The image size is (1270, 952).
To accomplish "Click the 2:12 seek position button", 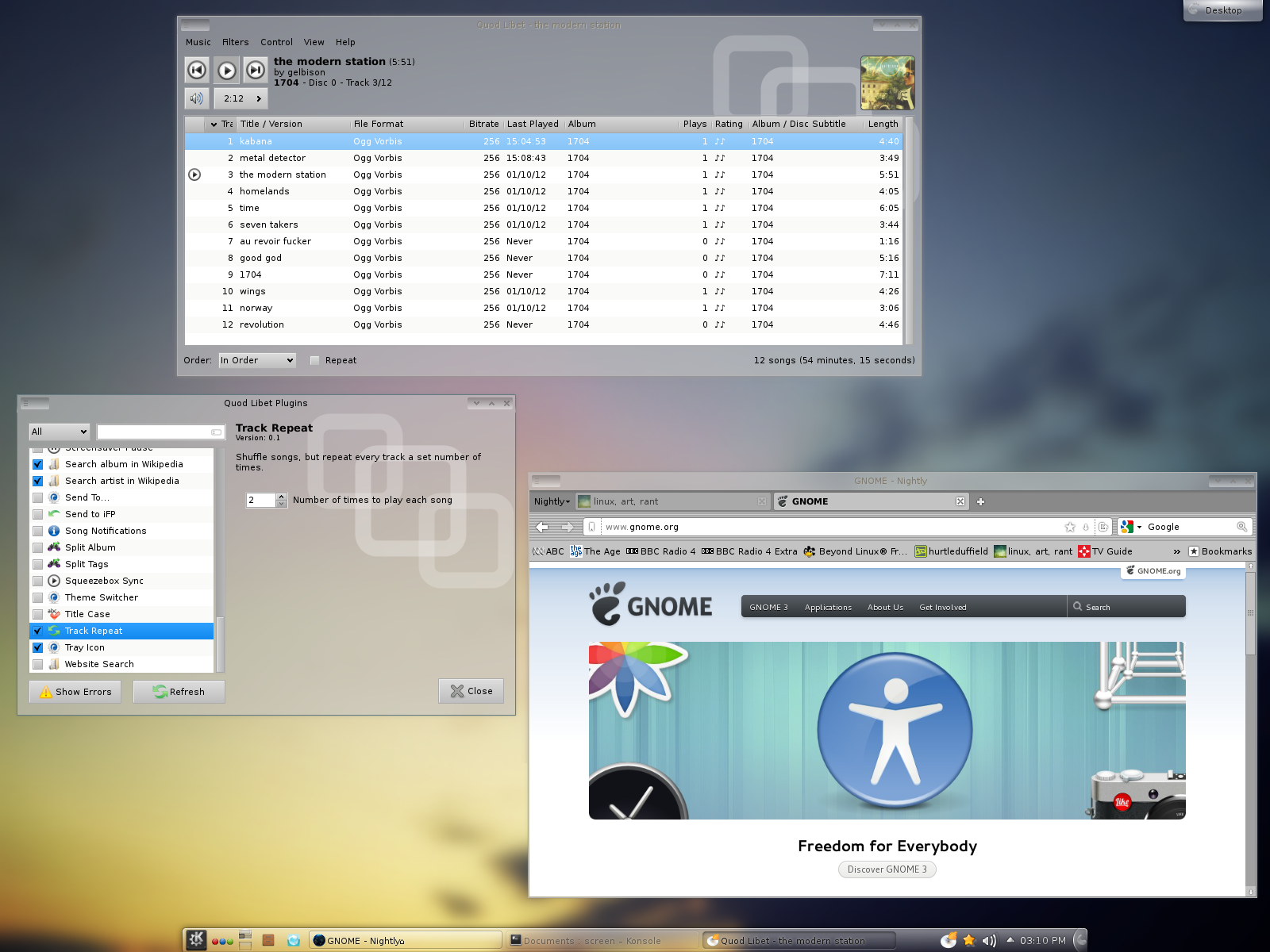I will tap(241, 98).
